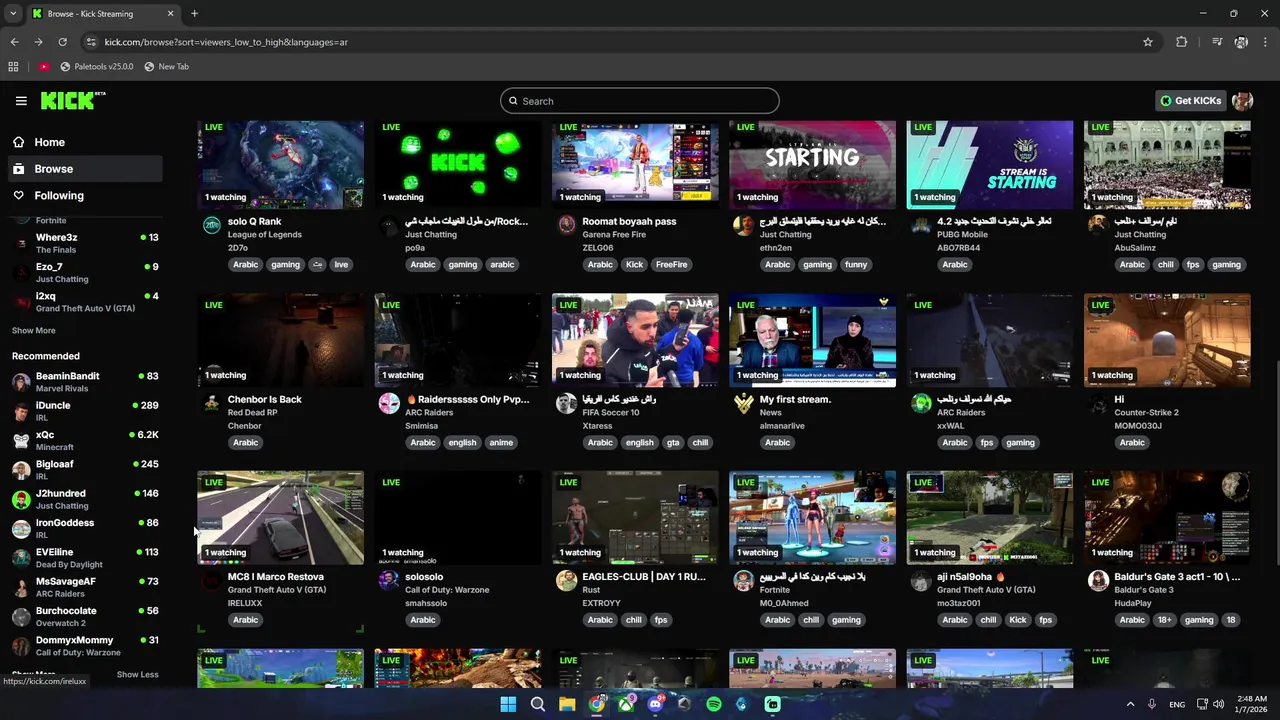This screenshot has height=720, width=1280.
Task: Open solo Q Rank stream thumbnail
Action: 281,165
